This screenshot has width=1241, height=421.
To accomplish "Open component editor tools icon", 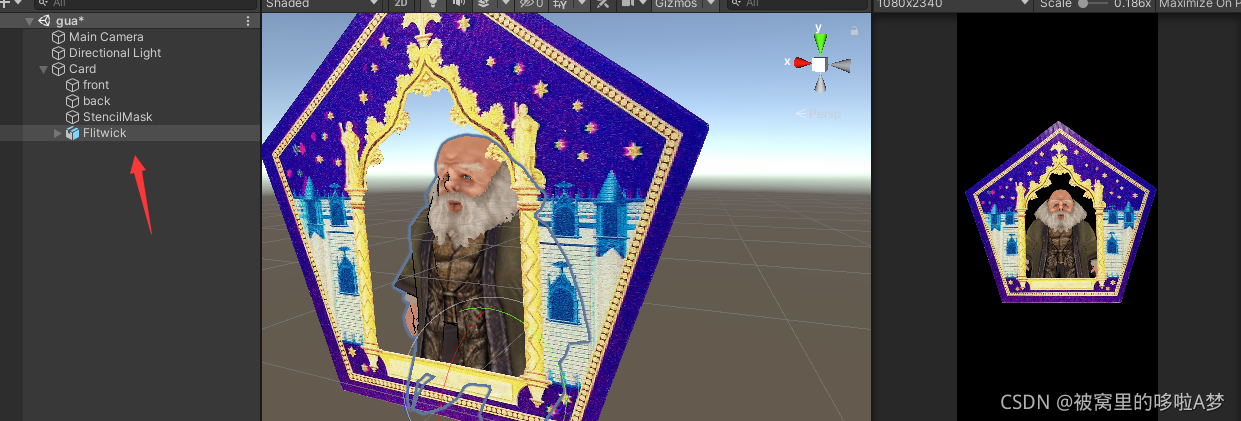I will (x=603, y=4).
